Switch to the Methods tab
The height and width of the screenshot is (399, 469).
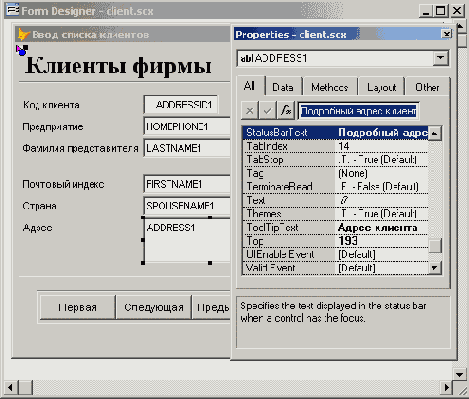[330, 87]
